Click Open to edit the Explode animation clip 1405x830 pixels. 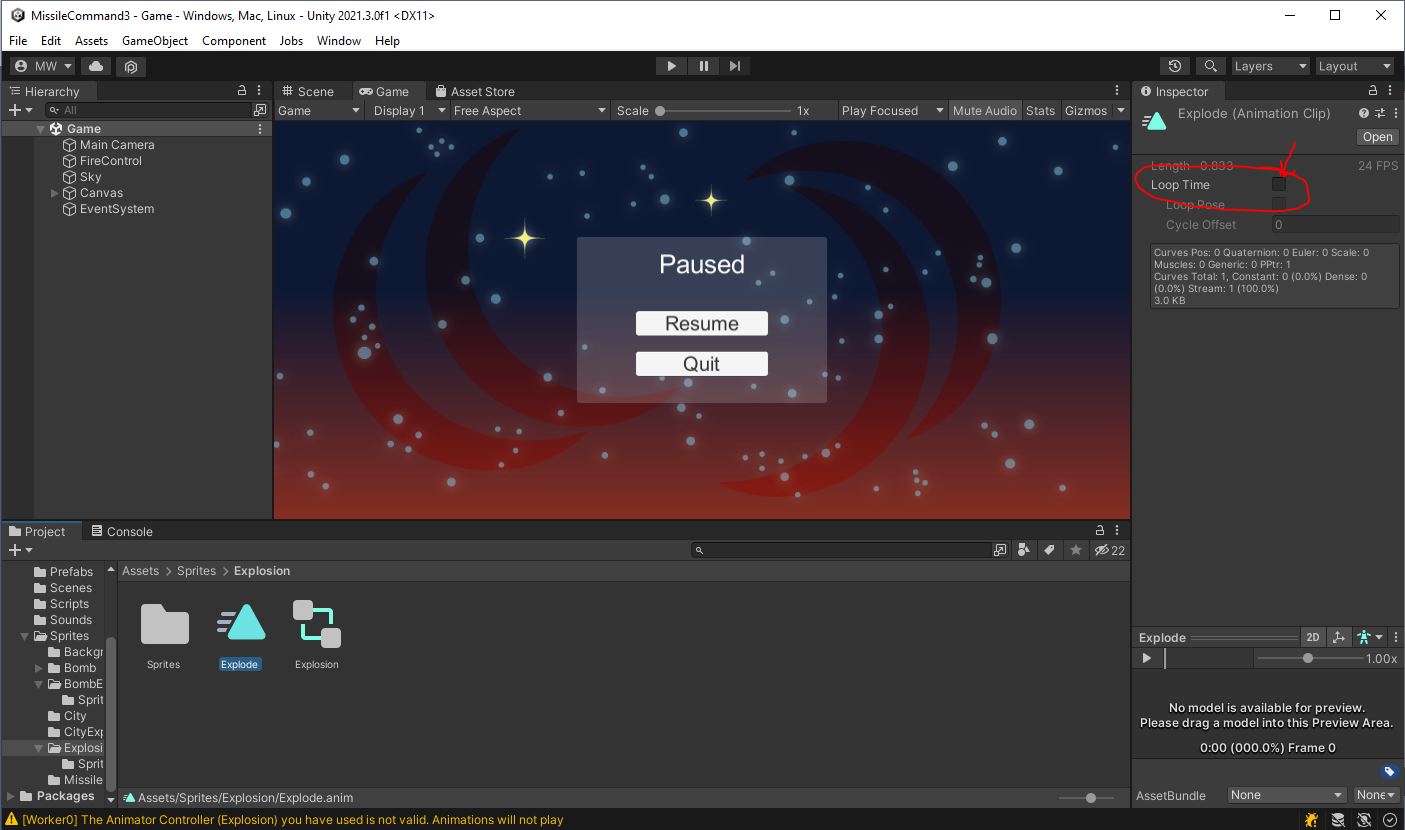point(1377,136)
